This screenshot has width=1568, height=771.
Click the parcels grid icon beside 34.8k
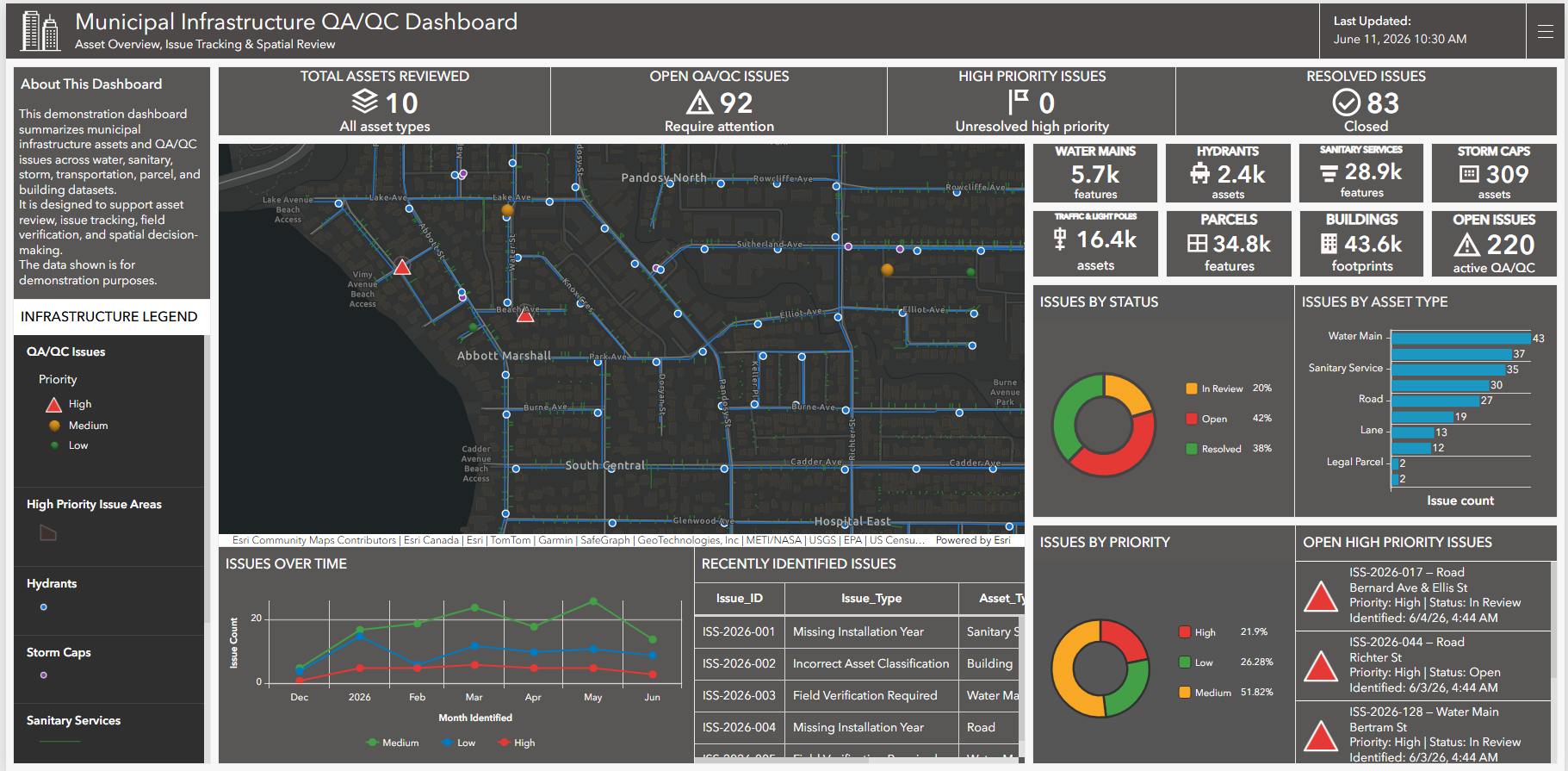pos(1197,244)
